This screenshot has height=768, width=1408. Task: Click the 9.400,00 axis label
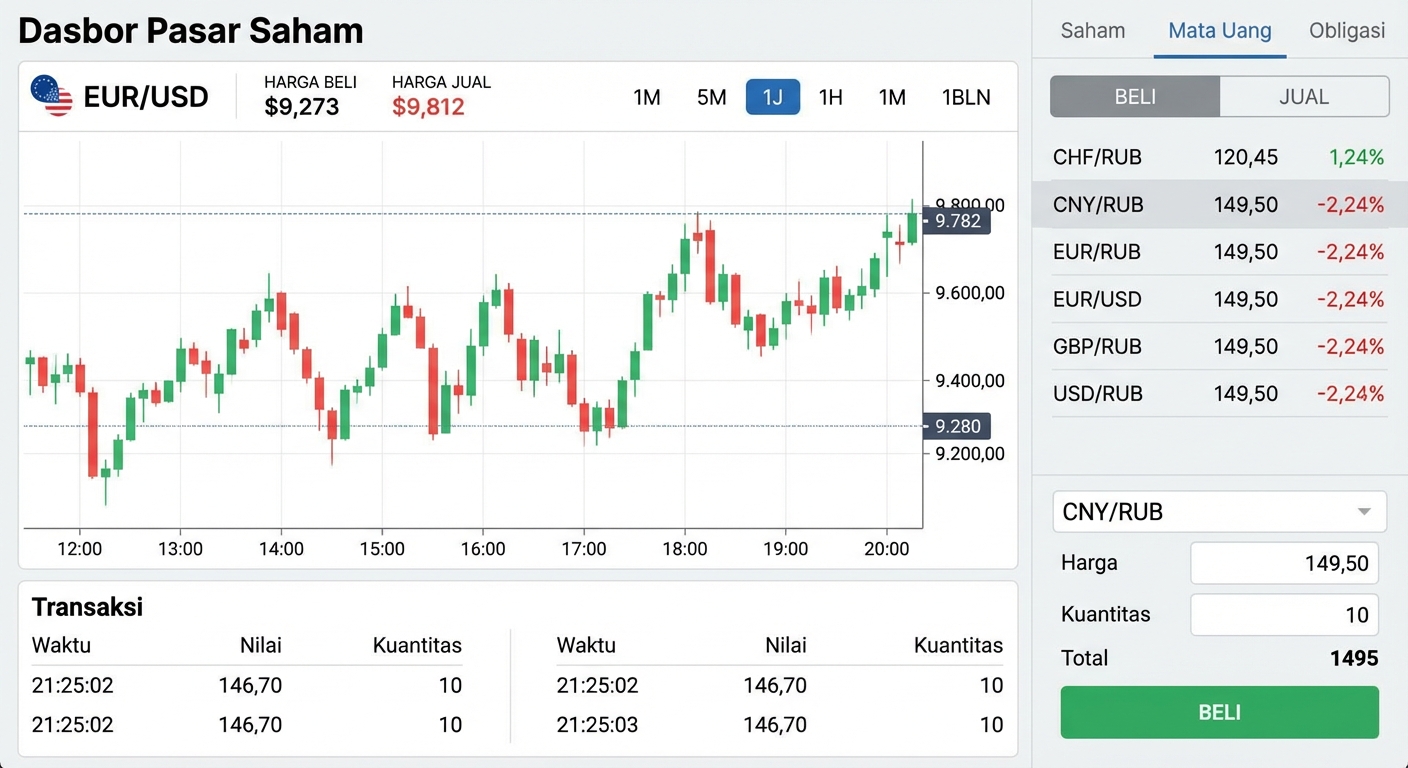[x=970, y=380]
